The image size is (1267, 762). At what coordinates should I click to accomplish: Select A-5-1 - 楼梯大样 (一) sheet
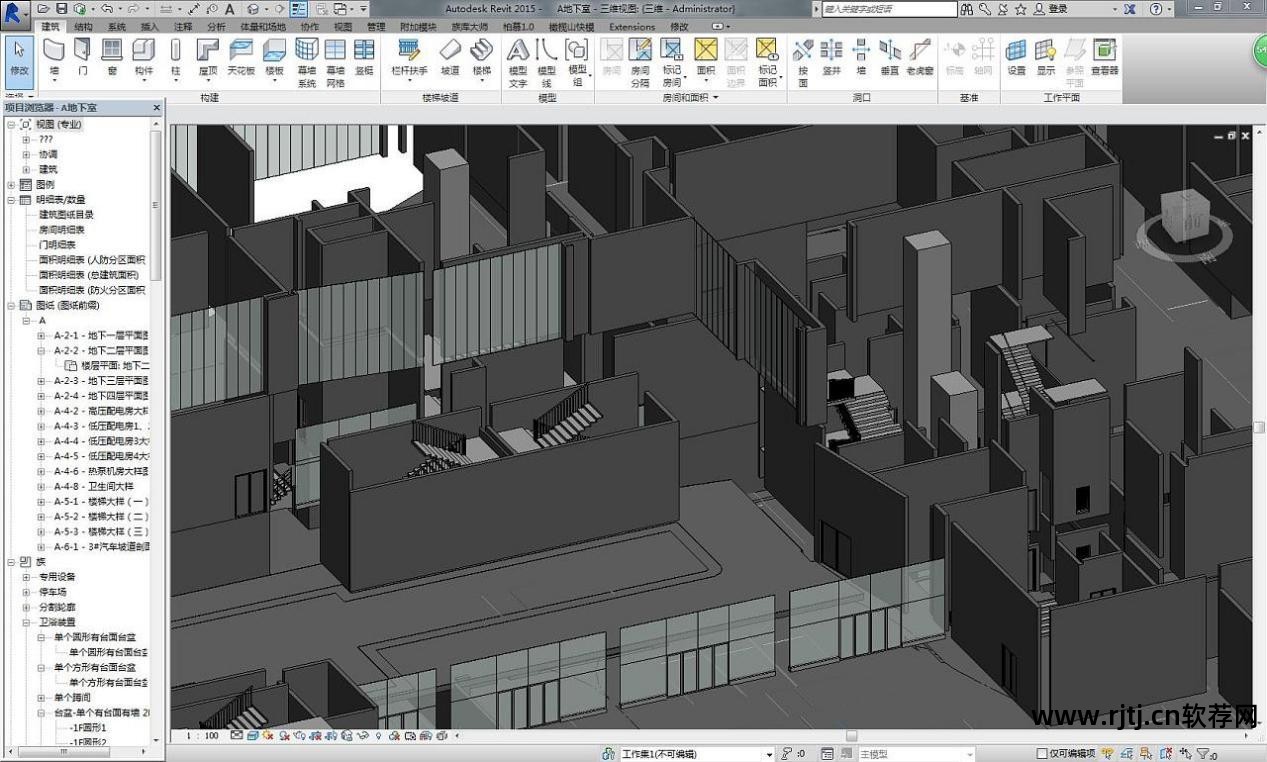point(101,501)
